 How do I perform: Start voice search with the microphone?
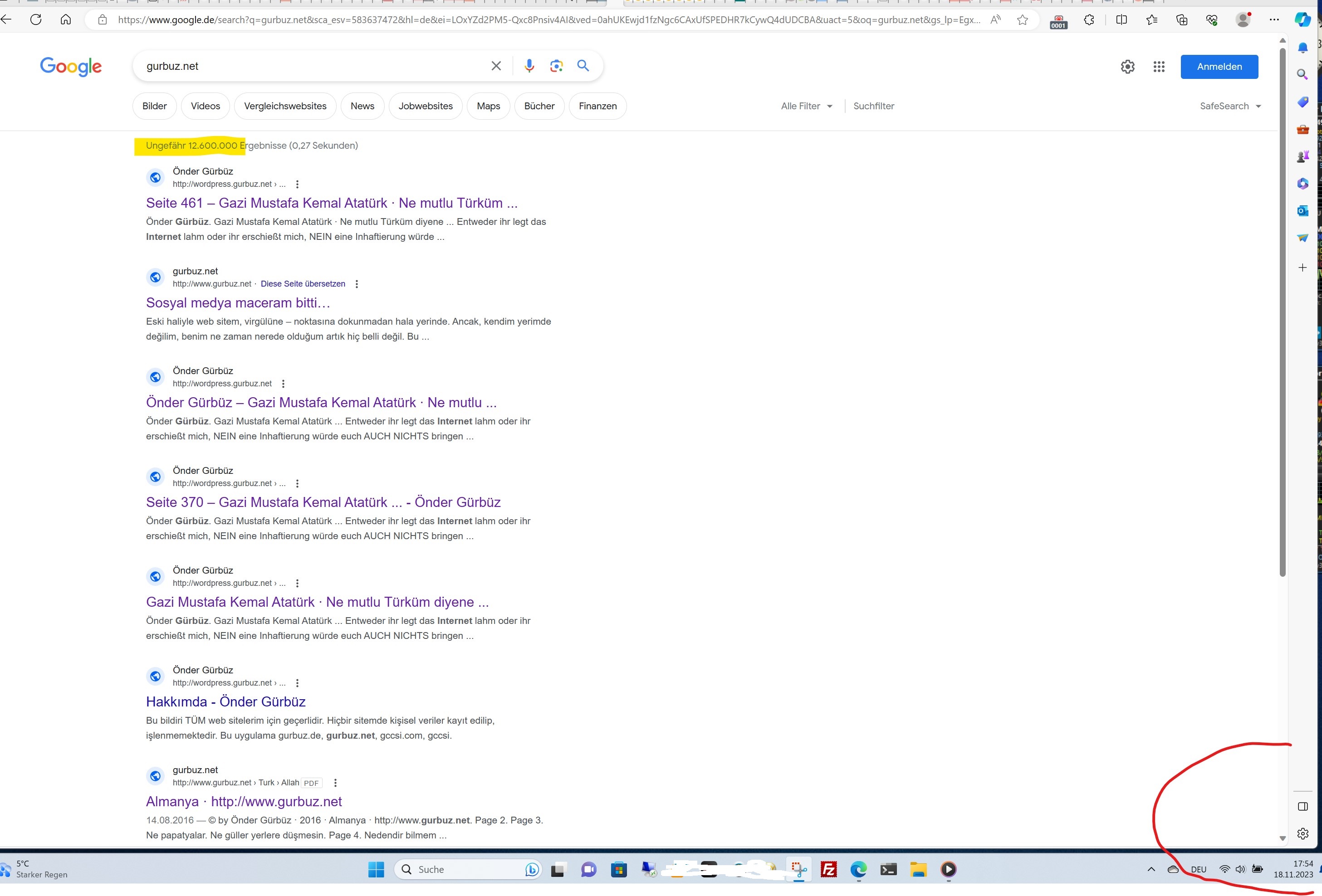(x=529, y=66)
